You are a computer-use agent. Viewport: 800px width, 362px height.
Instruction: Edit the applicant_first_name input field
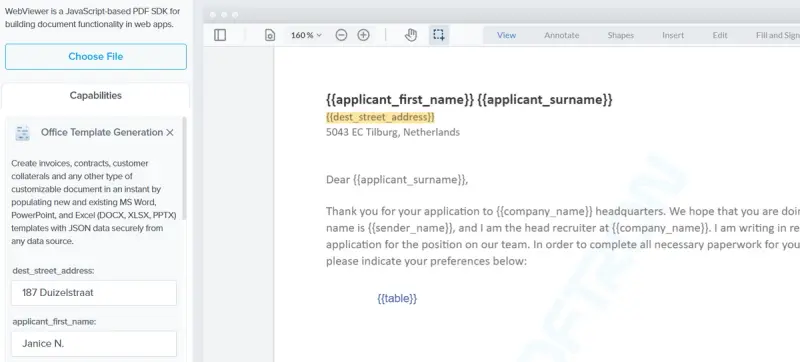(94, 344)
